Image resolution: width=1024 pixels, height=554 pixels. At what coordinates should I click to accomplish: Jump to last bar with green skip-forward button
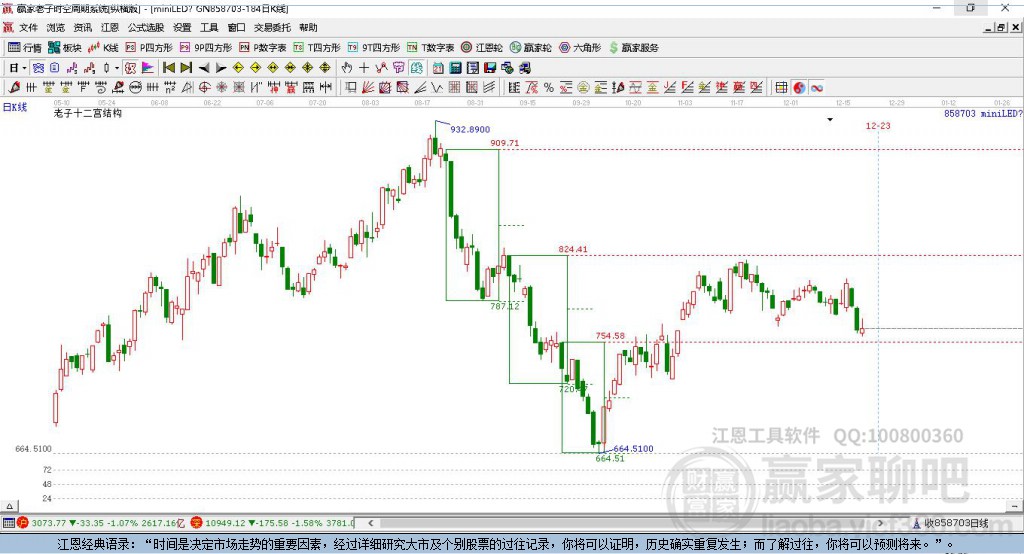click(186, 68)
